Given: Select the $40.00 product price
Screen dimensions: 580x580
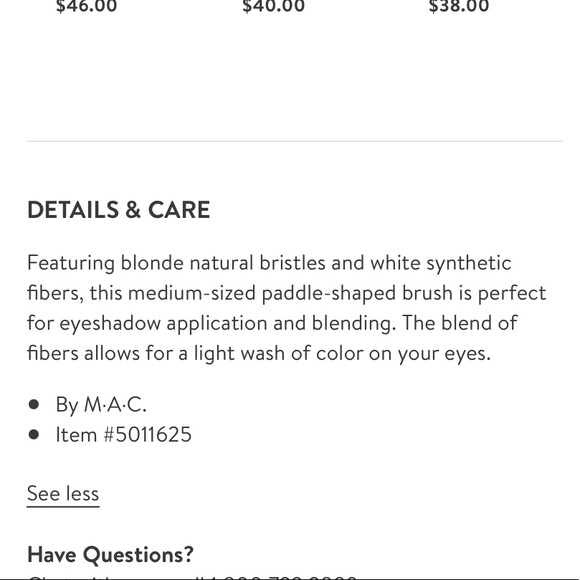Looking at the screenshot, I should pyautogui.click(x=273, y=6).
